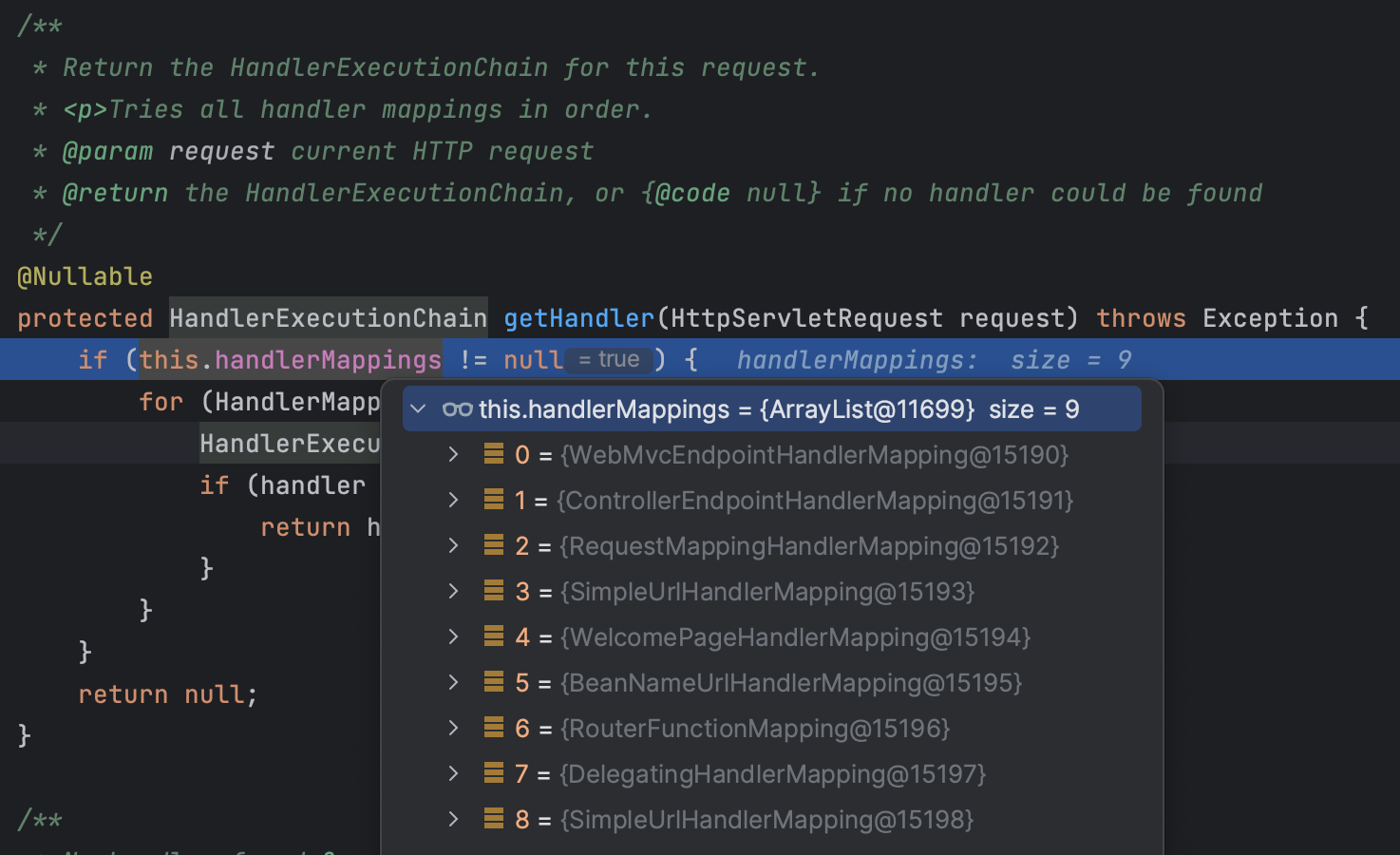Image resolution: width=1400 pixels, height=855 pixels.
Task: Select the {RouterFunctionMapping@15196} value
Action: (755, 729)
